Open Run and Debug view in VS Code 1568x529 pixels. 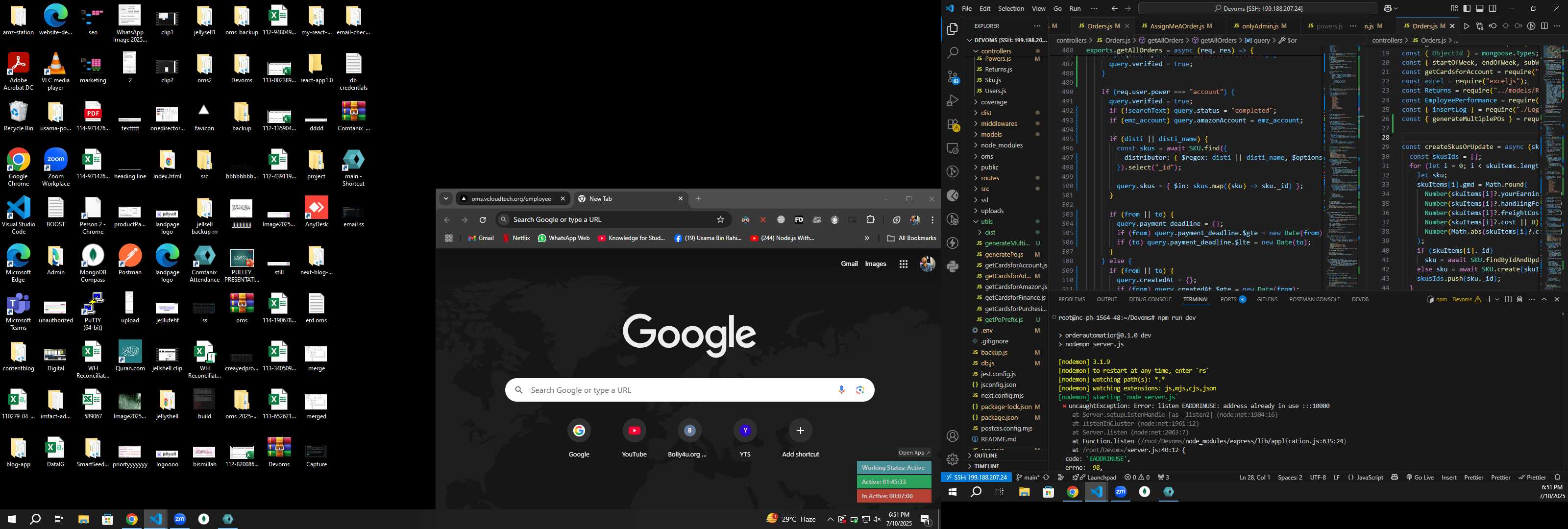coord(953,101)
